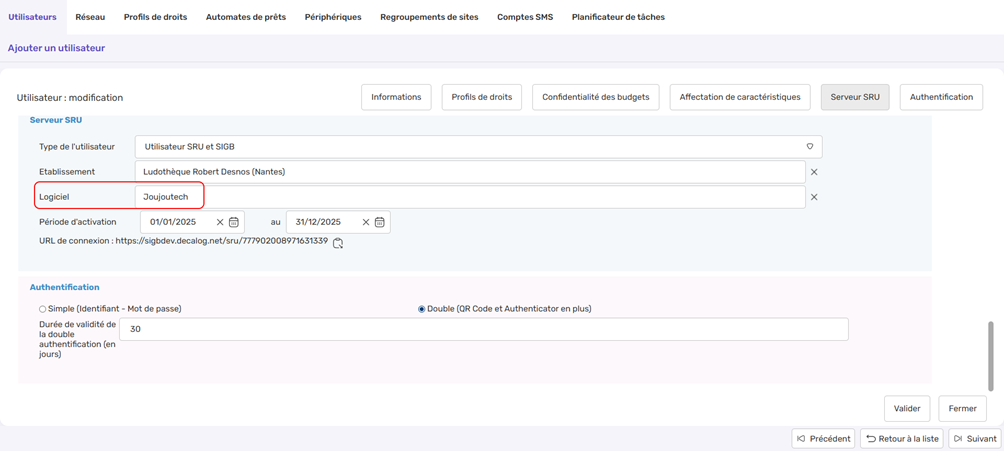Select Double authentication radio option
Screen dimensions: 1004x451
[422, 309]
